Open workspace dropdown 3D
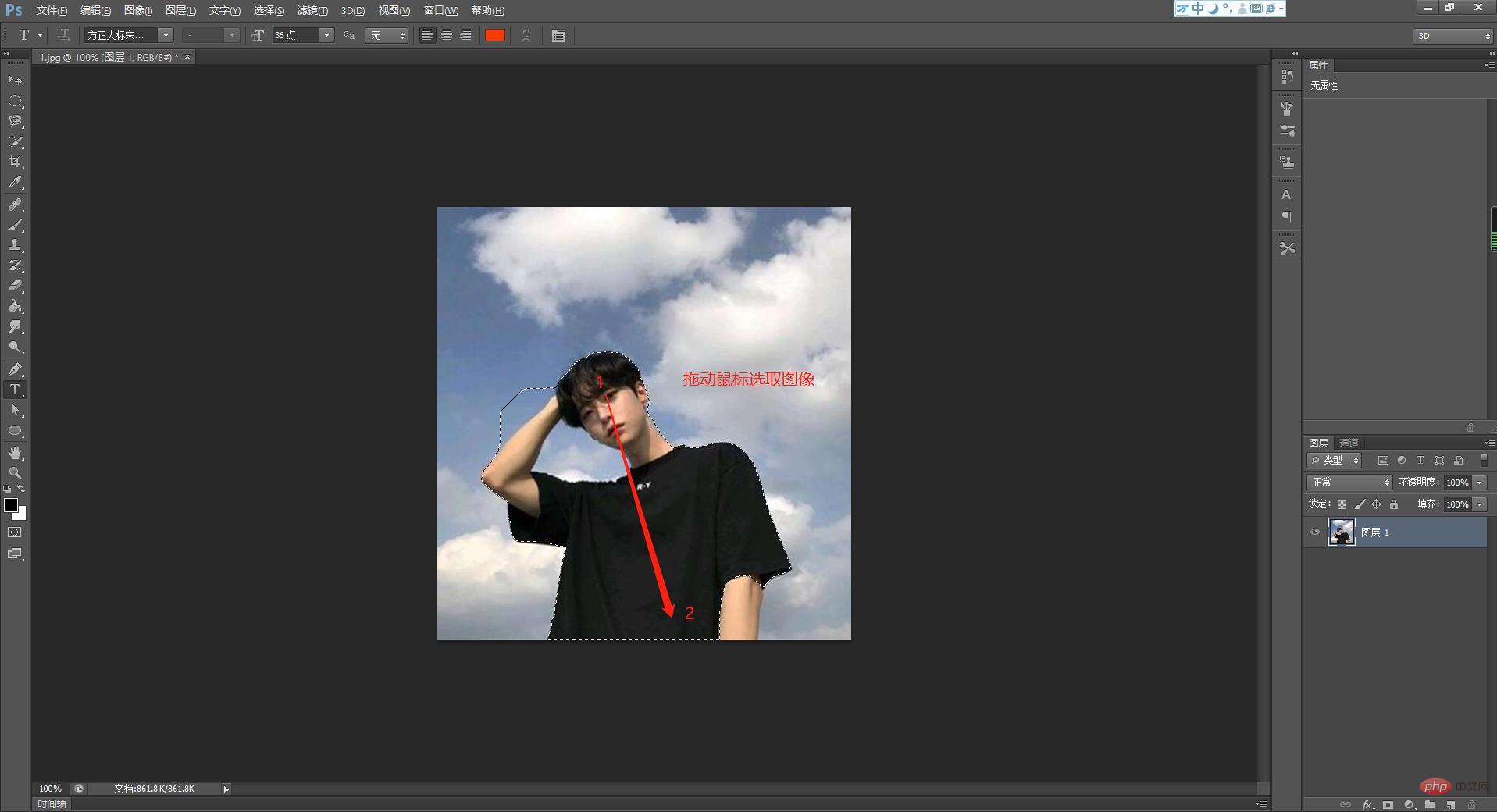 pos(1452,36)
